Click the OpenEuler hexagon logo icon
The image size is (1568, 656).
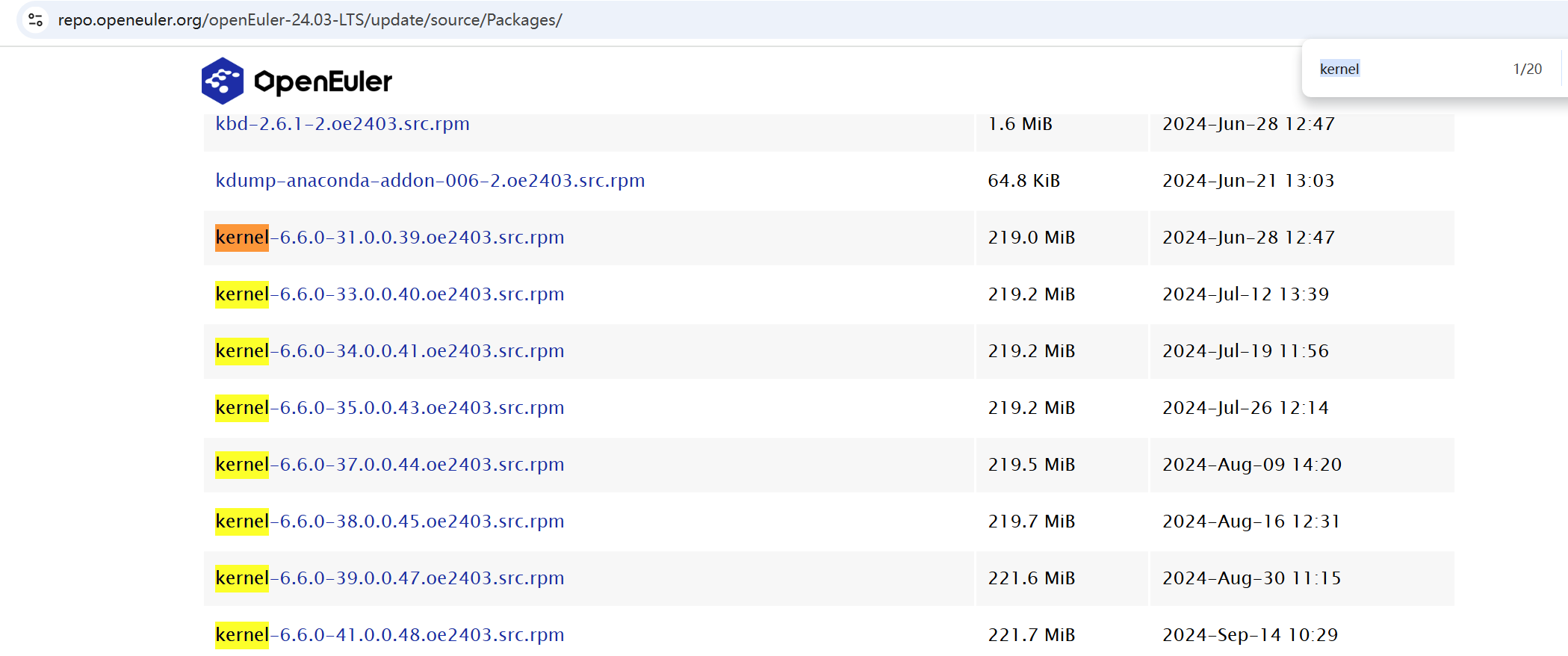coord(223,81)
